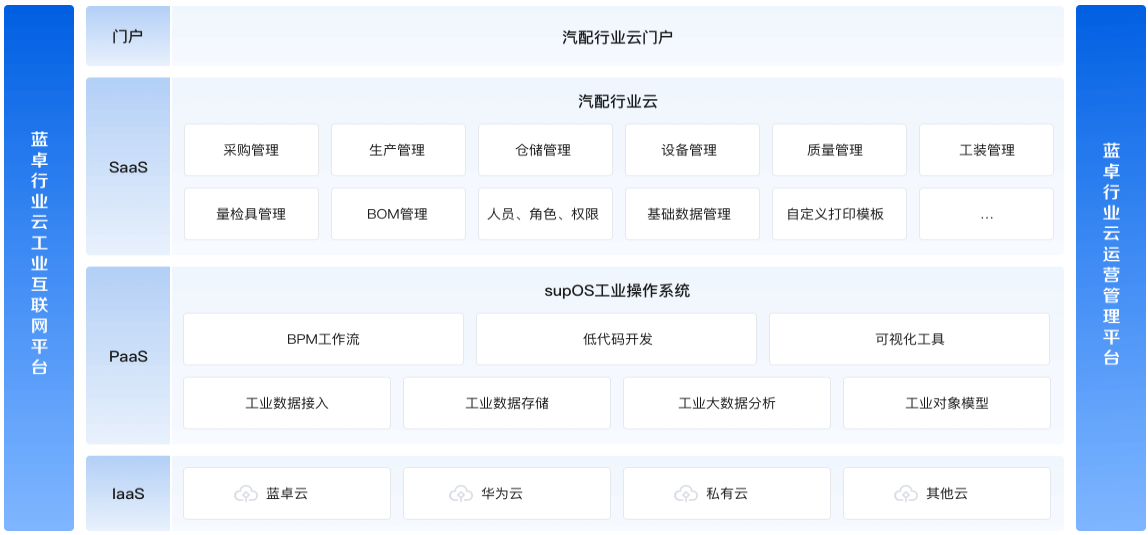Click the cloud icon beside 蓝卓云
This screenshot has width=1148, height=535.
(x=246, y=494)
